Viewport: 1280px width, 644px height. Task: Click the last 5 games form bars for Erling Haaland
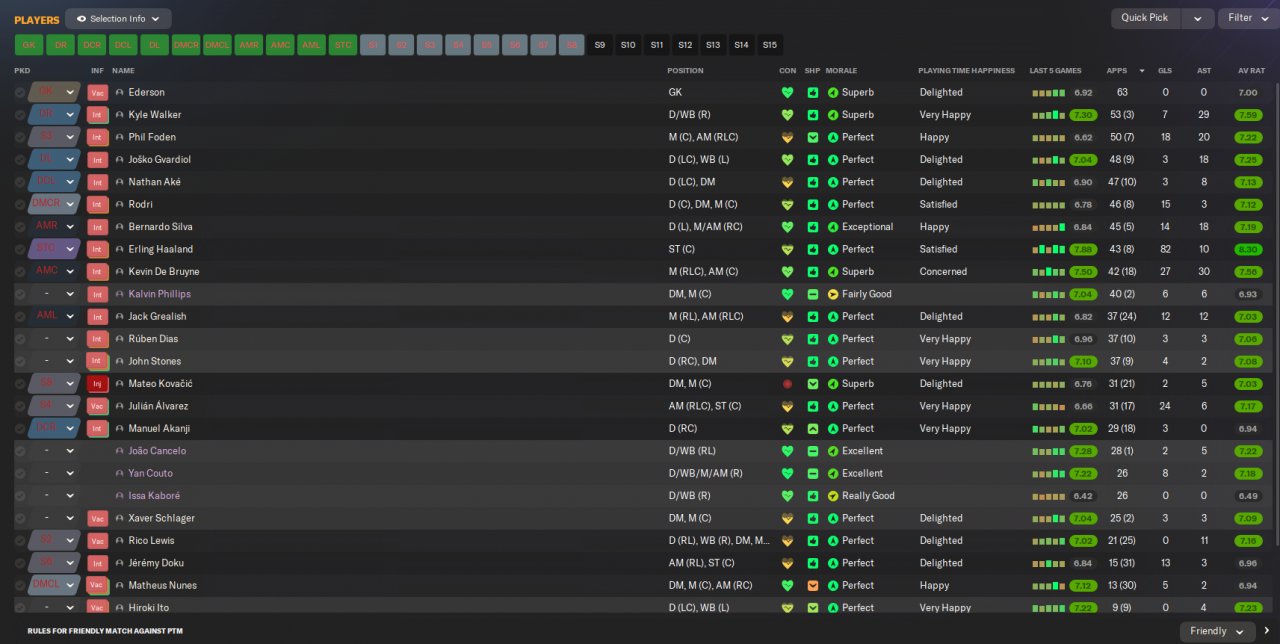click(1049, 249)
